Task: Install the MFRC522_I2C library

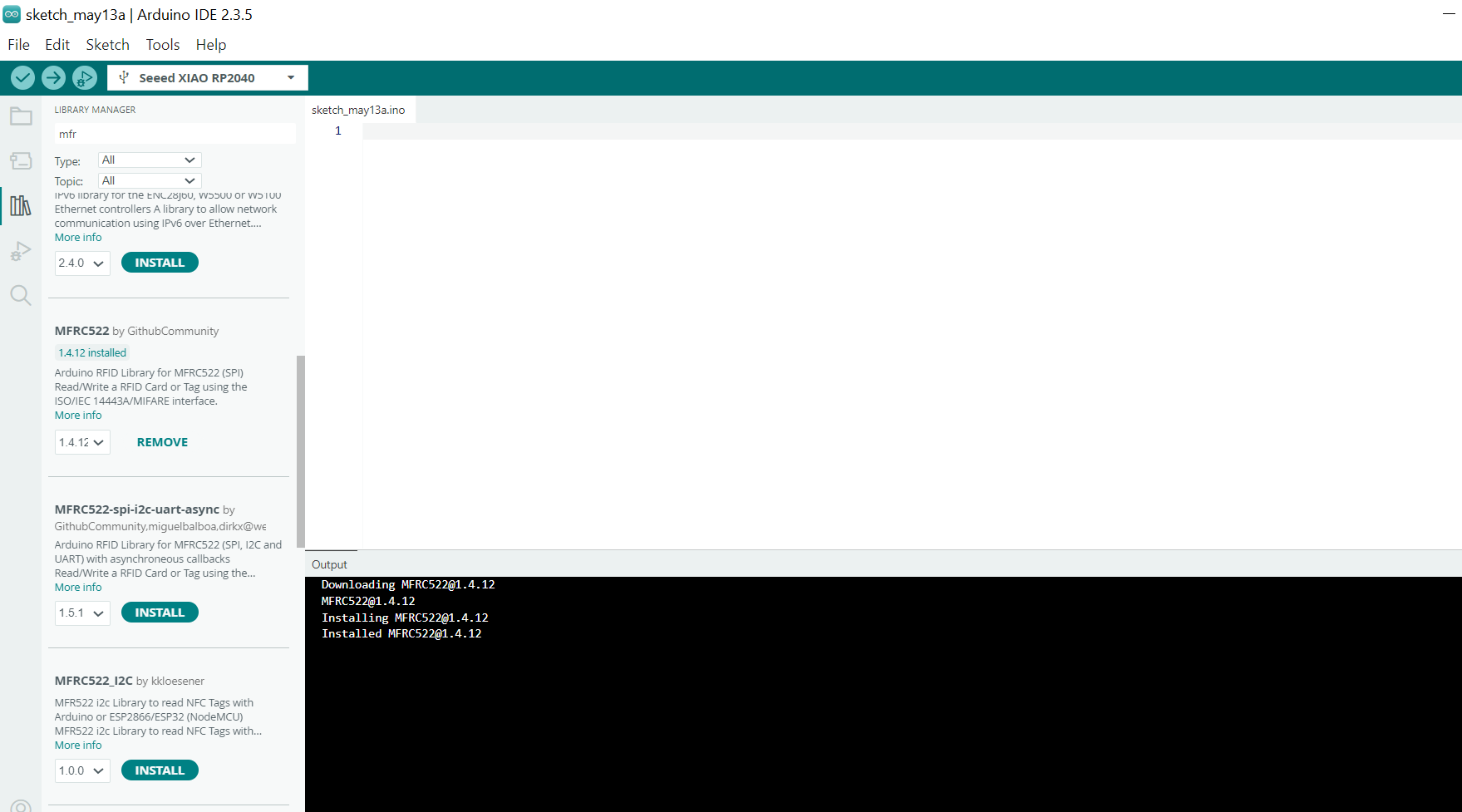Action: [160, 770]
